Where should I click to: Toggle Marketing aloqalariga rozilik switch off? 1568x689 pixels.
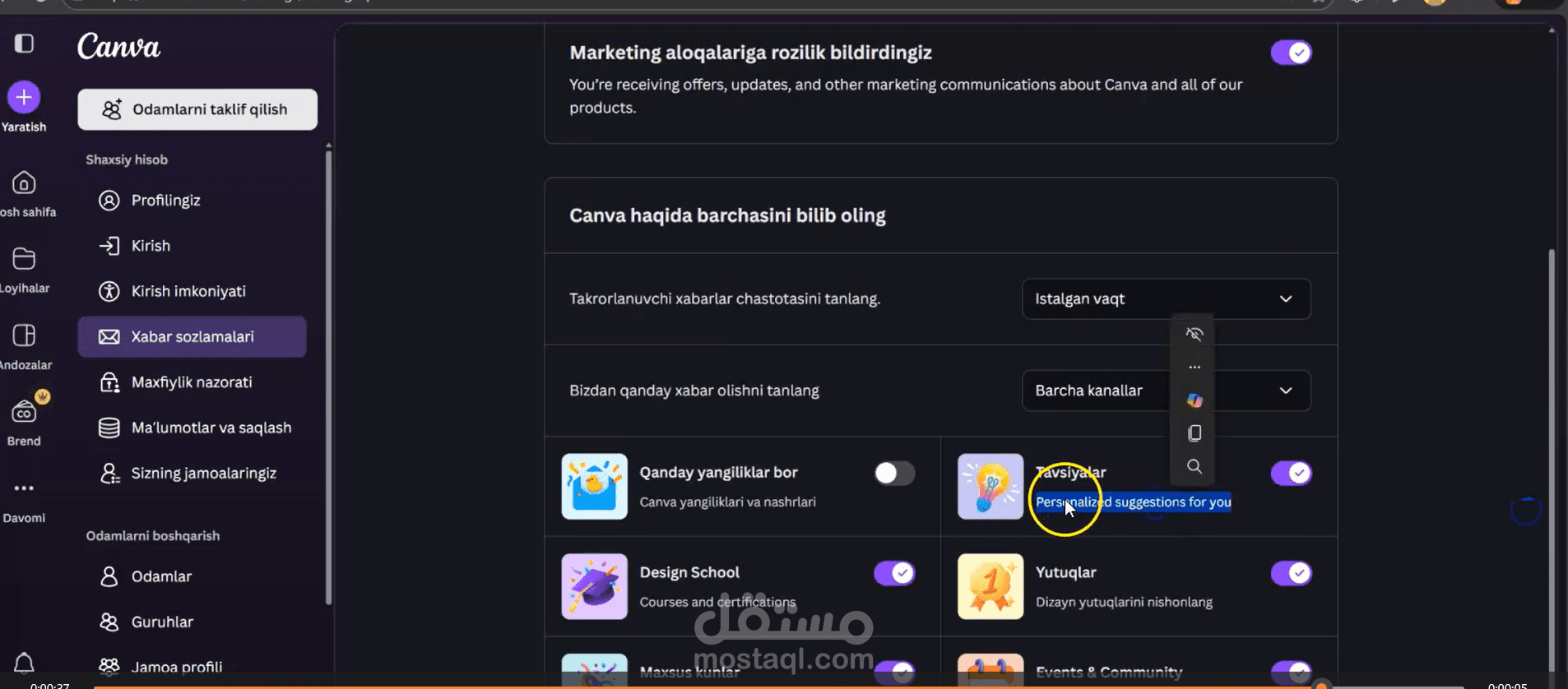[1291, 53]
